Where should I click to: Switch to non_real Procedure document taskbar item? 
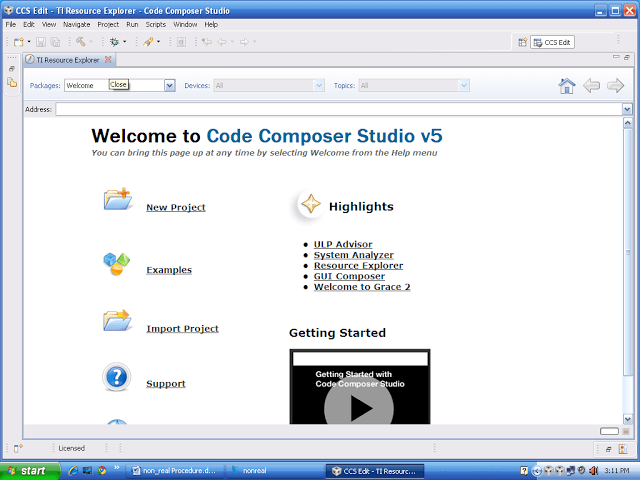175,471
